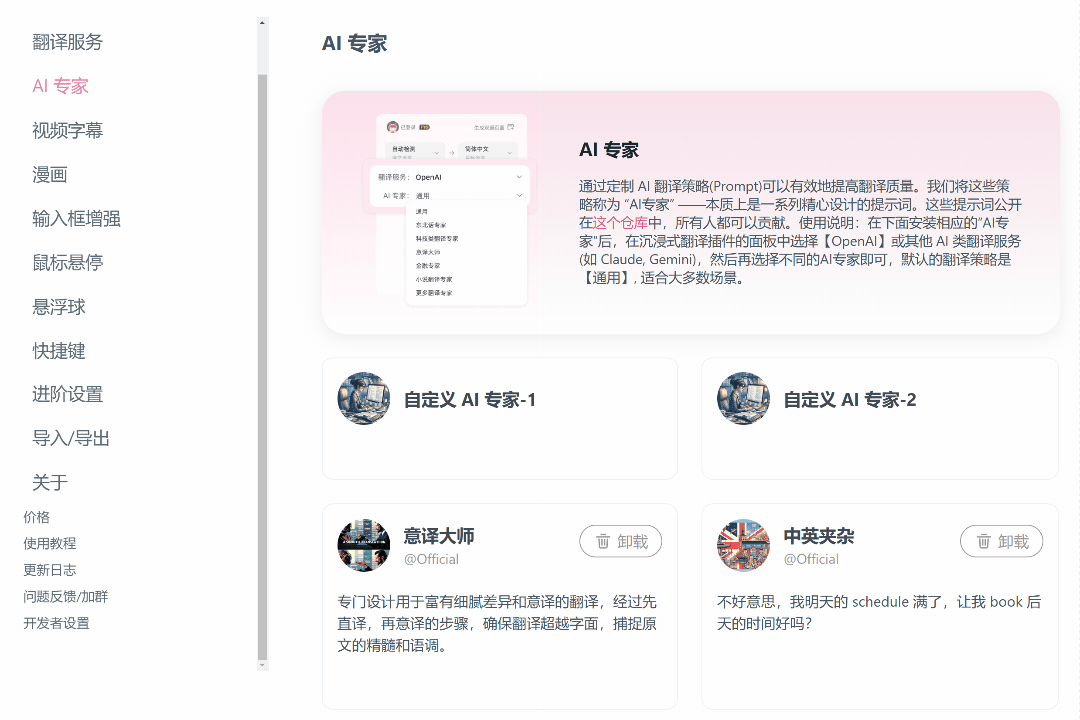Click the 意译大师 avatar icon
The image size is (1080, 720).
(x=363, y=546)
